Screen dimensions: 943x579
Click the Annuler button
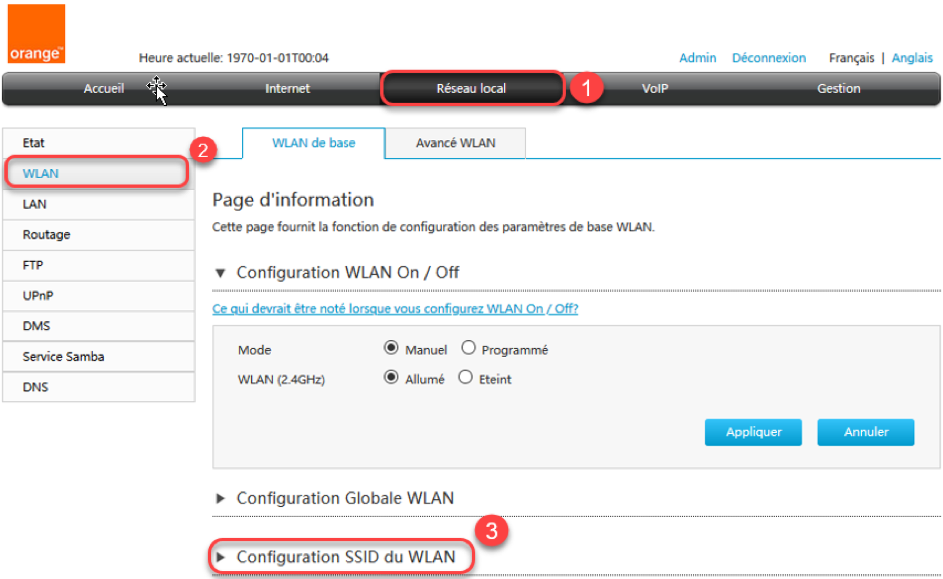click(866, 432)
